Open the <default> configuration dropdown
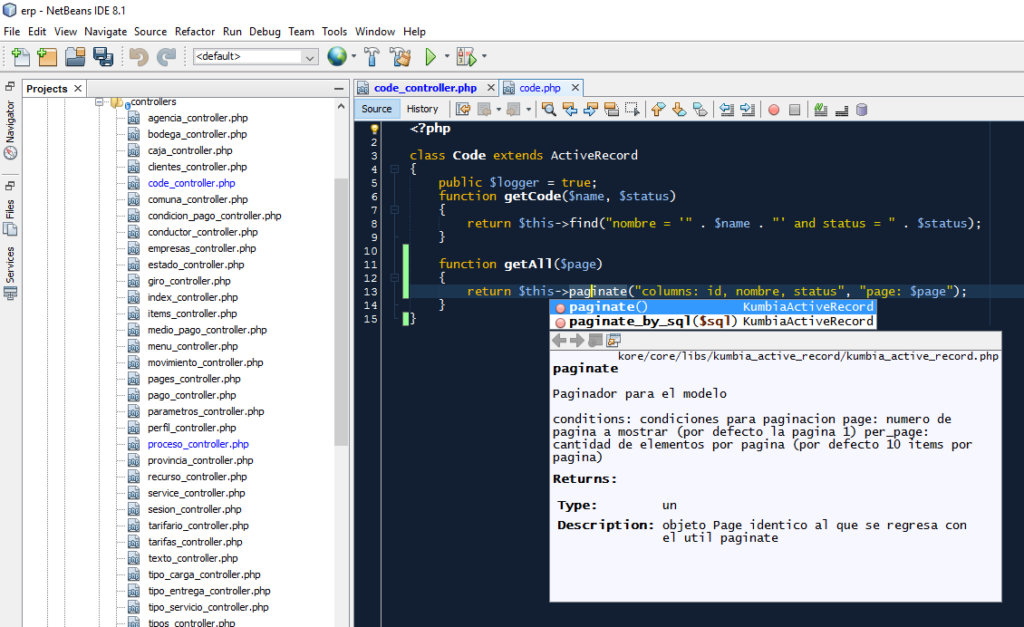 coord(309,57)
